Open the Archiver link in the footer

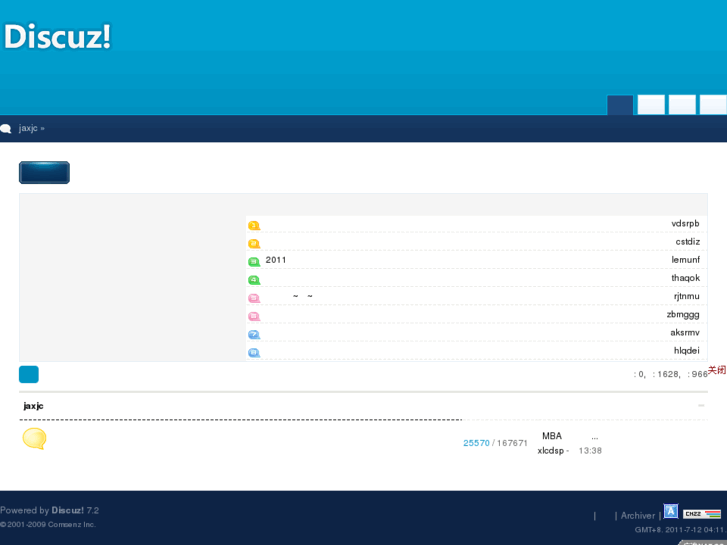pyautogui.click(x=638, y=516)
